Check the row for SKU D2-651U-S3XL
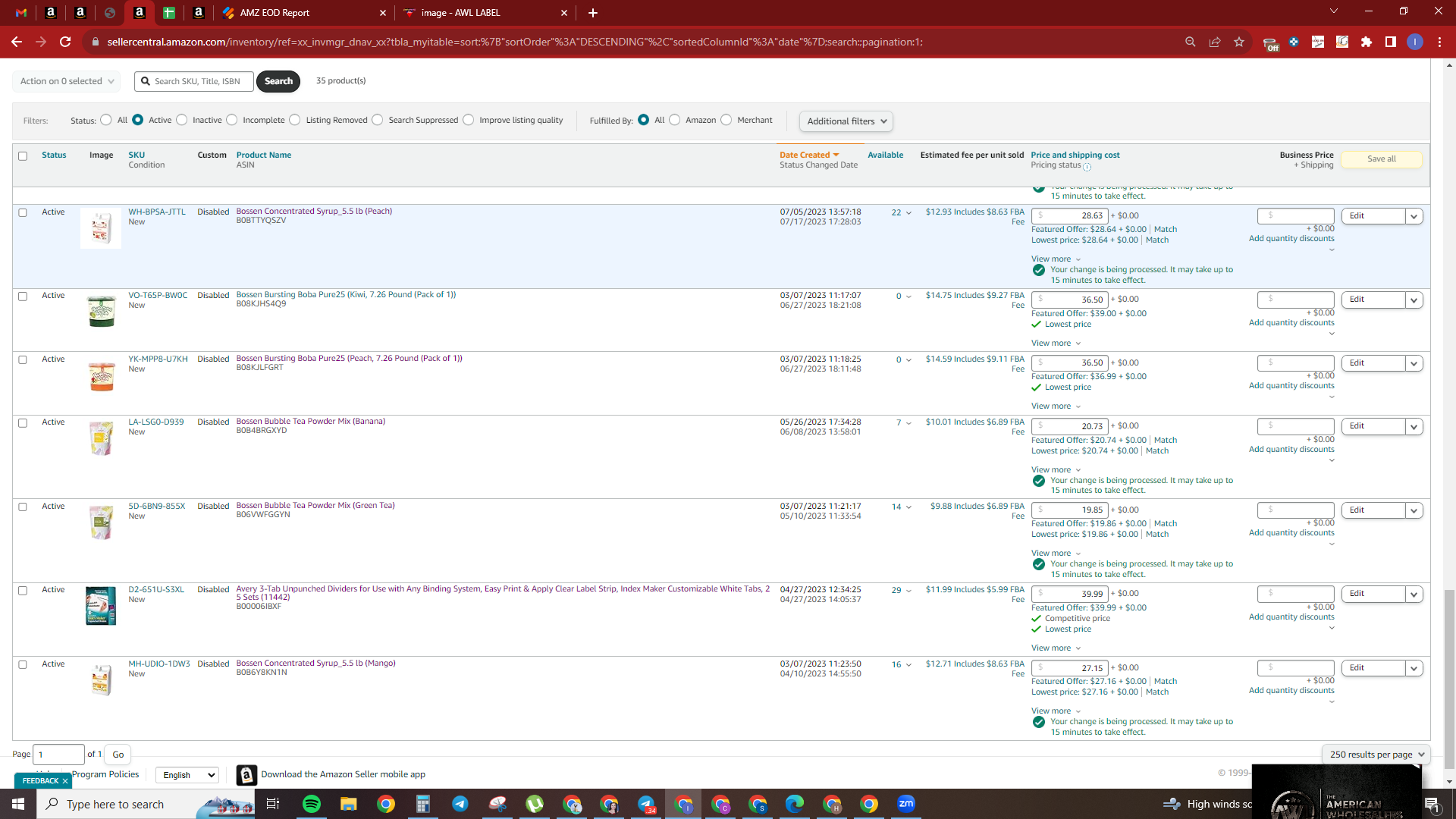 point(23,591)
